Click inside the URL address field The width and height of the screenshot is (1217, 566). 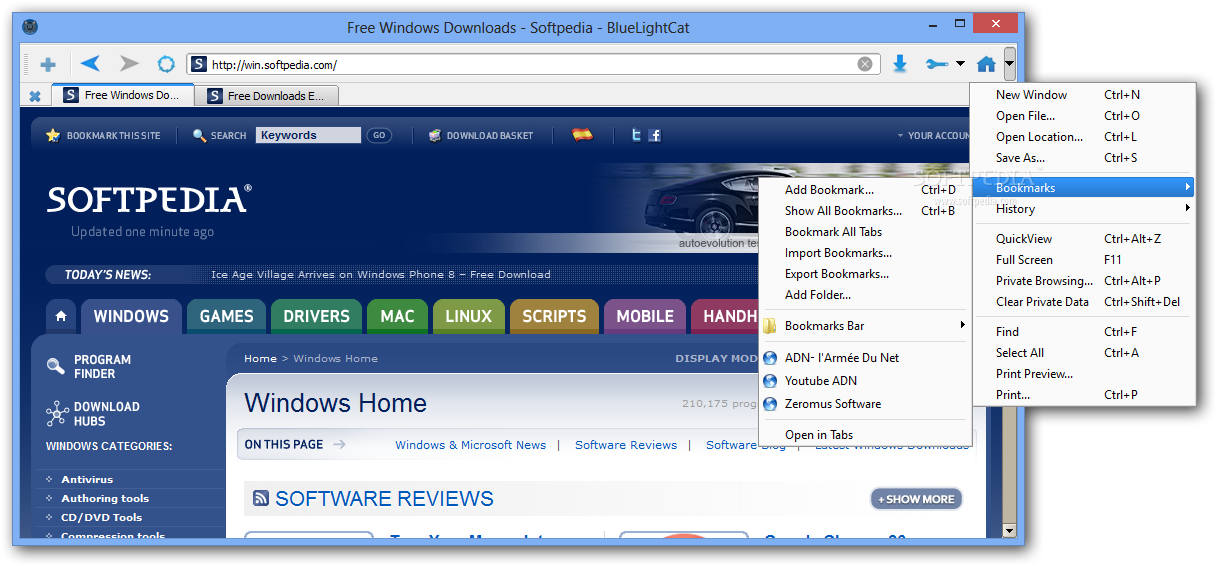pos(530,64)
